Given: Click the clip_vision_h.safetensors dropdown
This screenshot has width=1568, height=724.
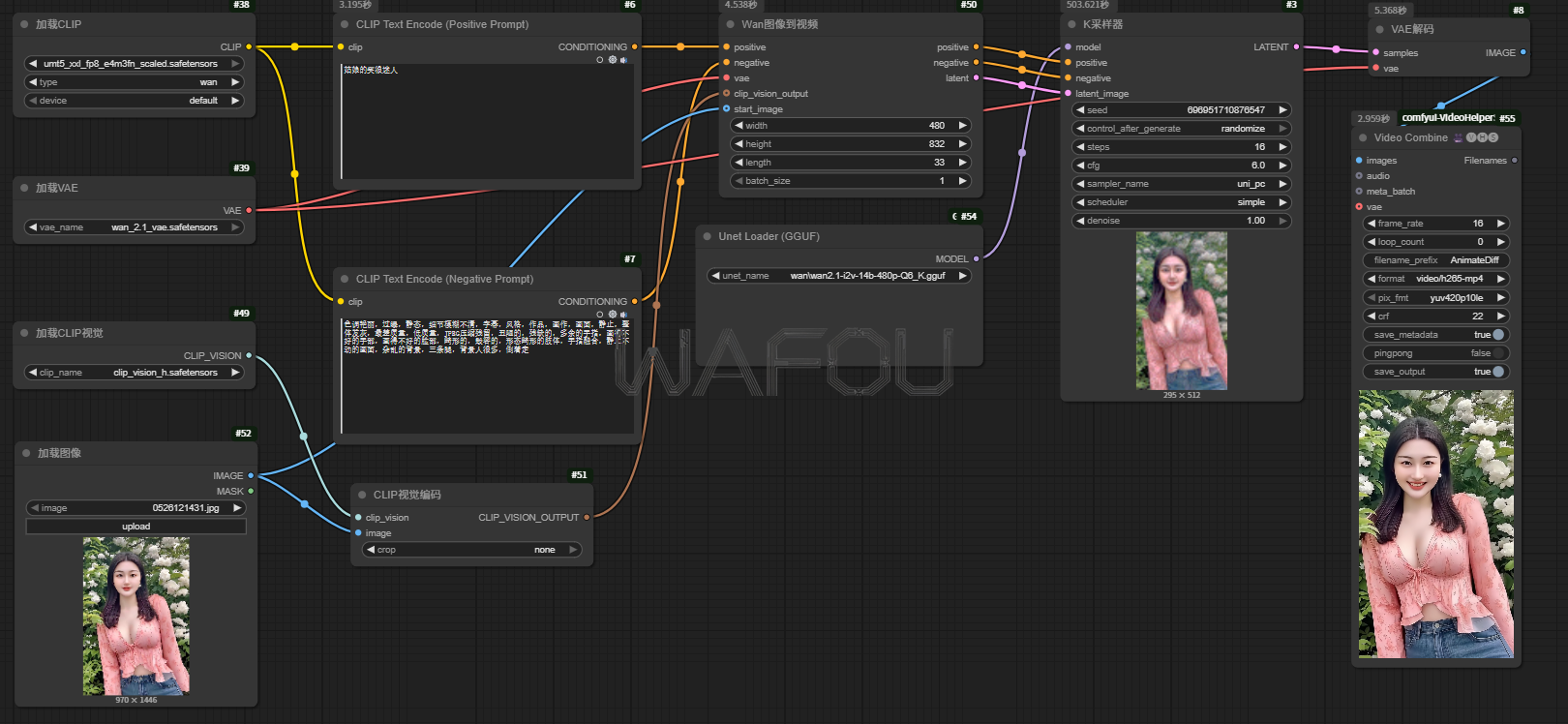Looking at the screenshot, I should pos(135,373).
